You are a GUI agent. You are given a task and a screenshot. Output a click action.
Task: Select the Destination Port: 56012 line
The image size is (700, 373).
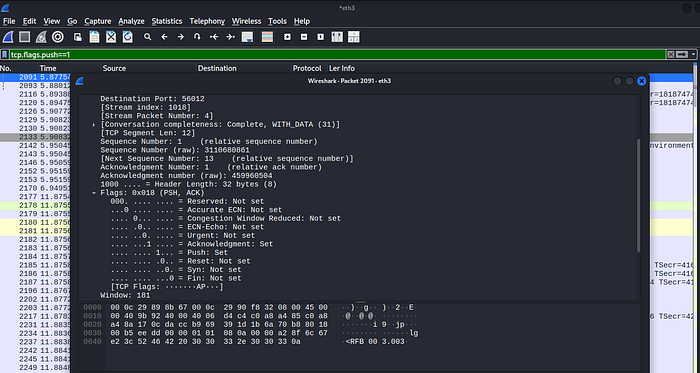(152, 99)
